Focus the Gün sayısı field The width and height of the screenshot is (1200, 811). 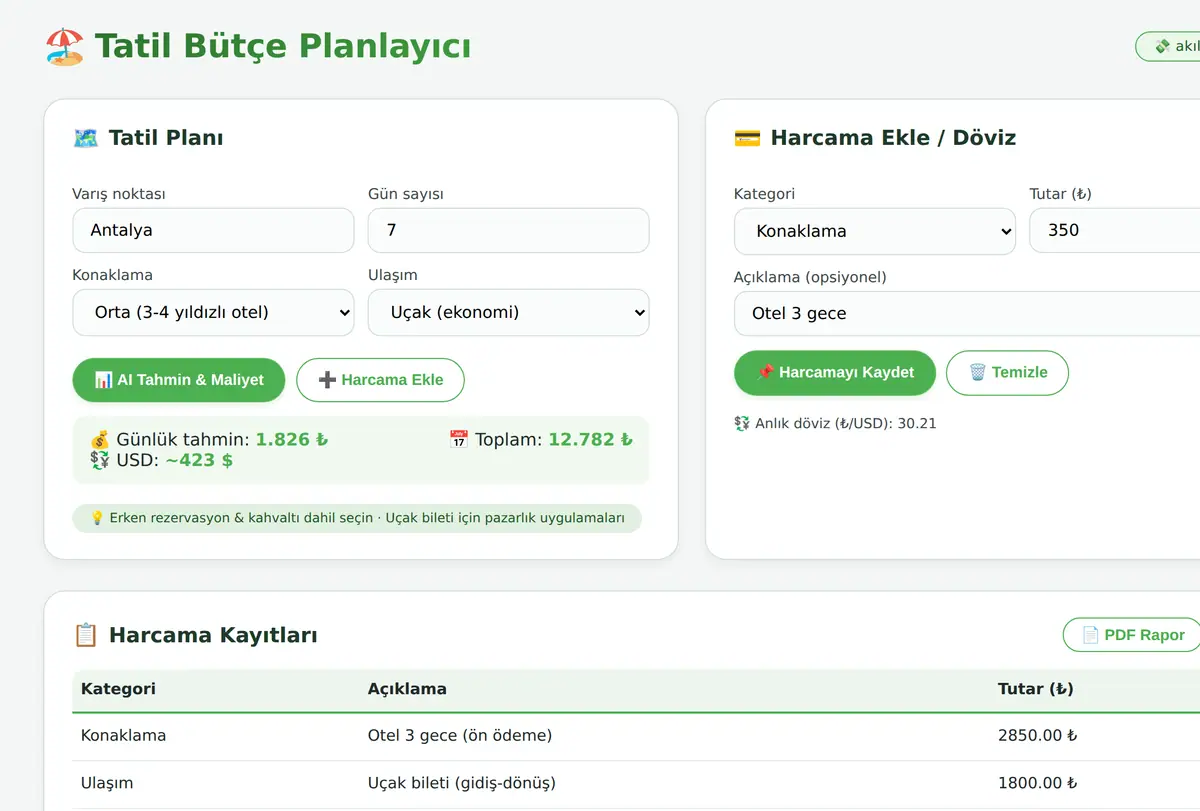tap(509, 230)
